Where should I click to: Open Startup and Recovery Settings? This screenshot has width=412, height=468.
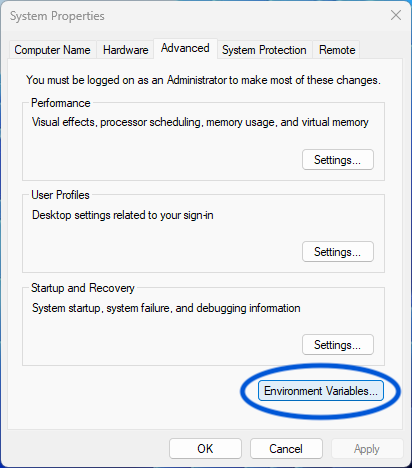point(338,345)
